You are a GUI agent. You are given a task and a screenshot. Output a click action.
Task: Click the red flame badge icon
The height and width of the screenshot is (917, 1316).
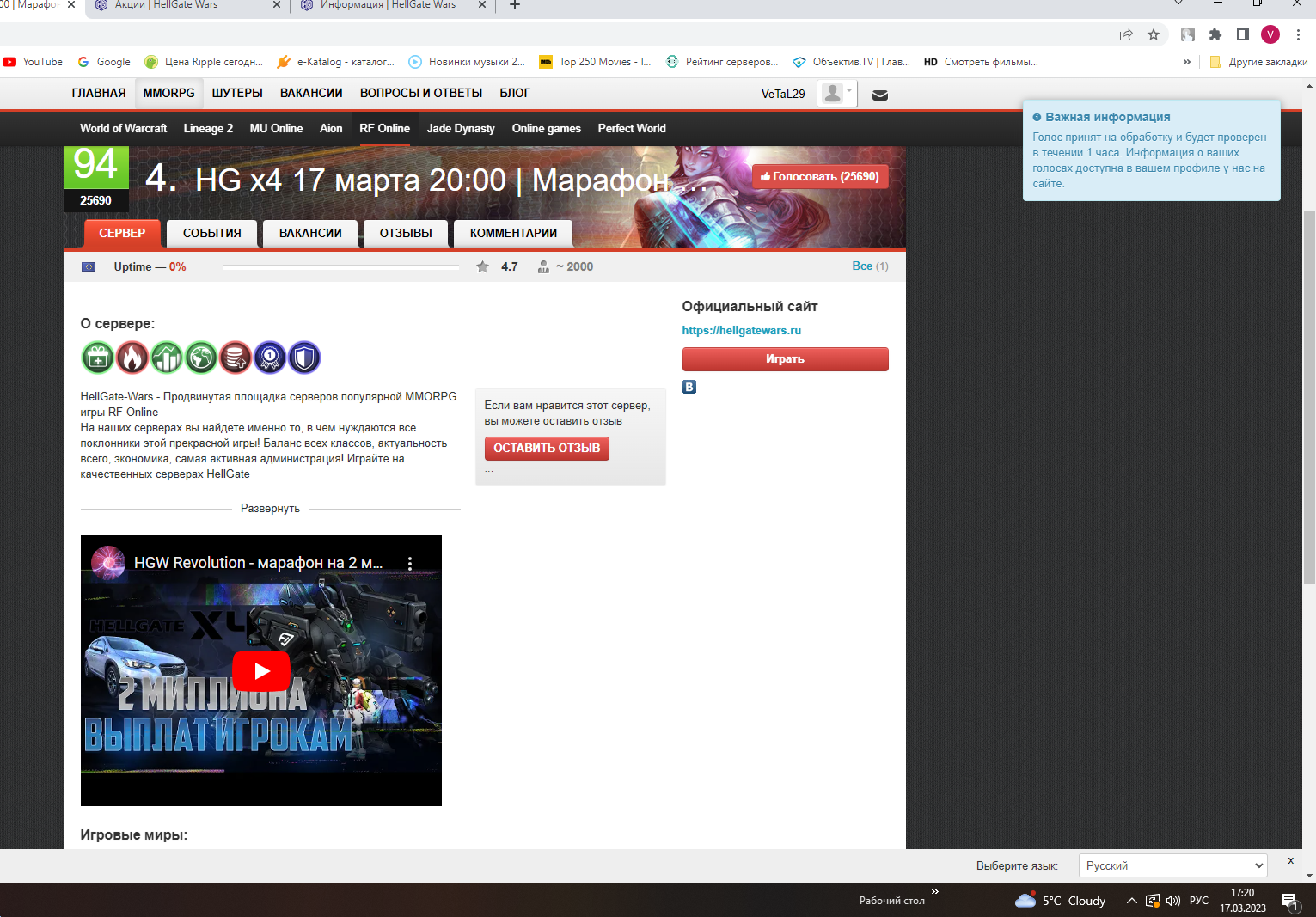pyautogui.click(x=132, y=358)
